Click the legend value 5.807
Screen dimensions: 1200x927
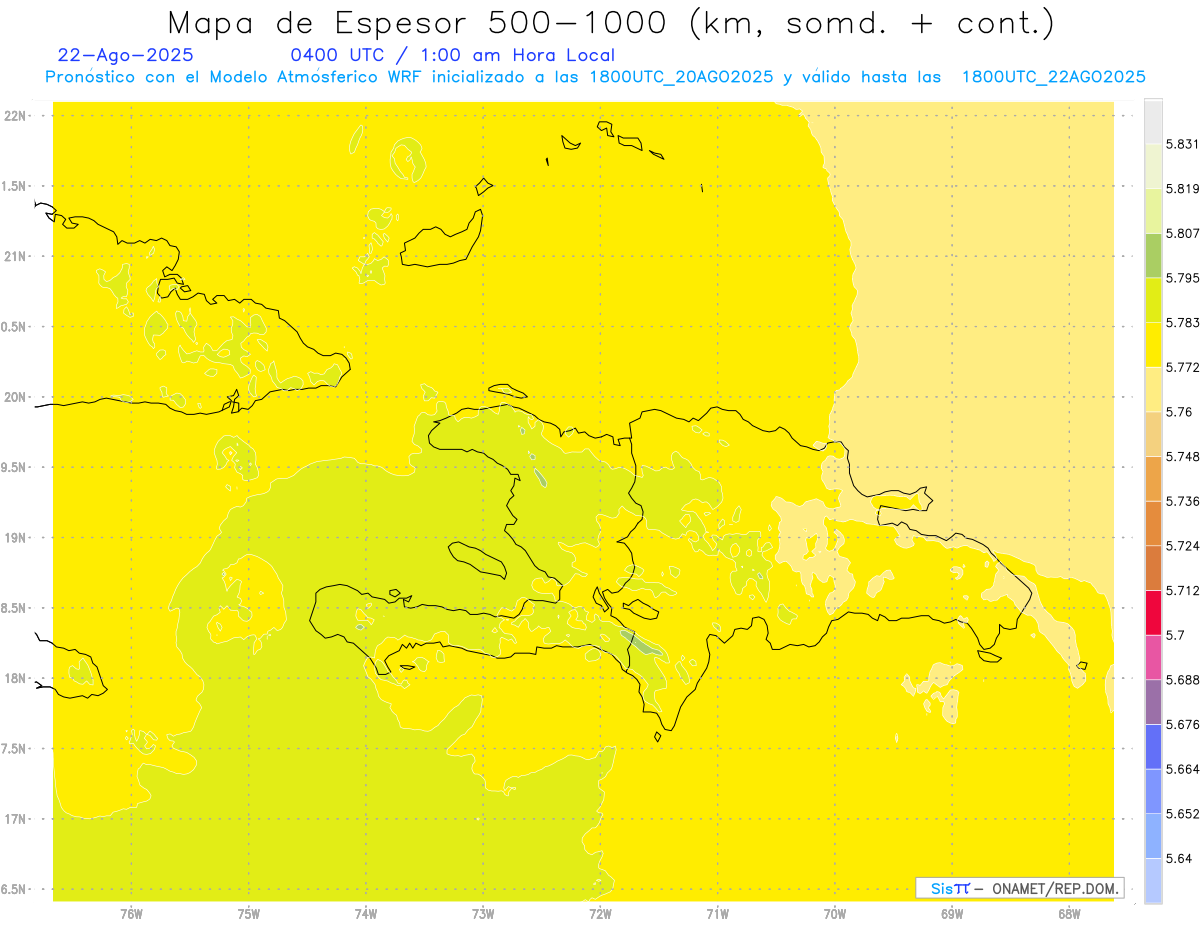[1182, 233]
